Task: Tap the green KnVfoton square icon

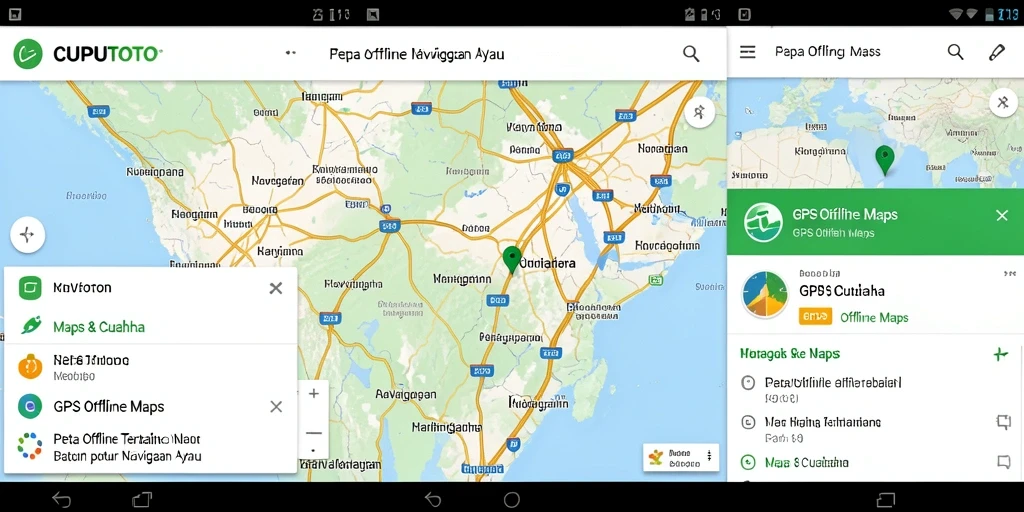Action: pyautogui.click(x=30, y=287)
